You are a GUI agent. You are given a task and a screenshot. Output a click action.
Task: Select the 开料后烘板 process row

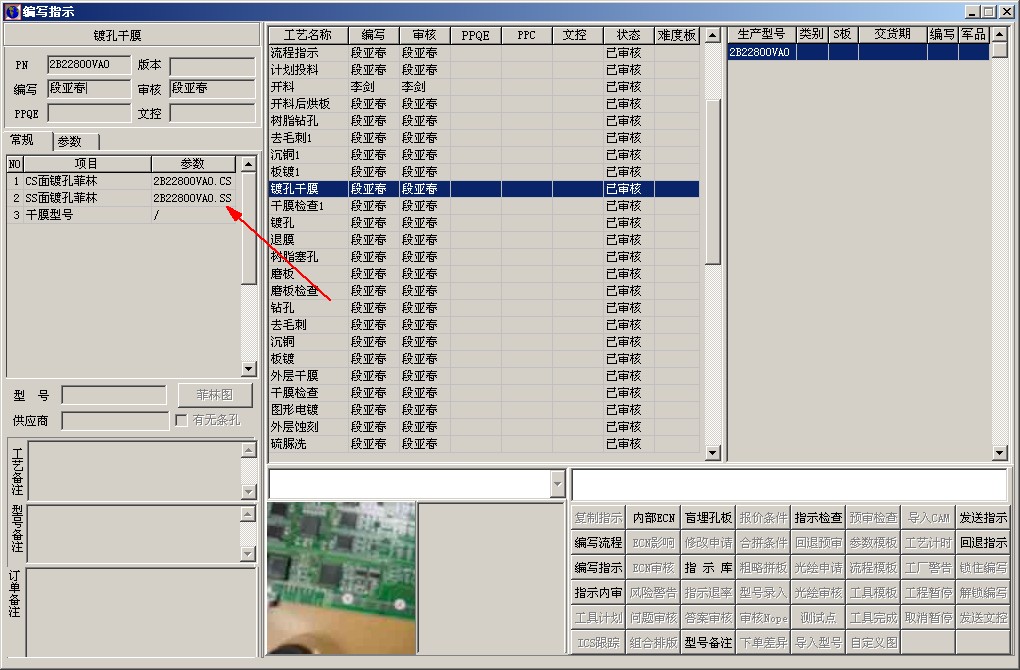484,103
